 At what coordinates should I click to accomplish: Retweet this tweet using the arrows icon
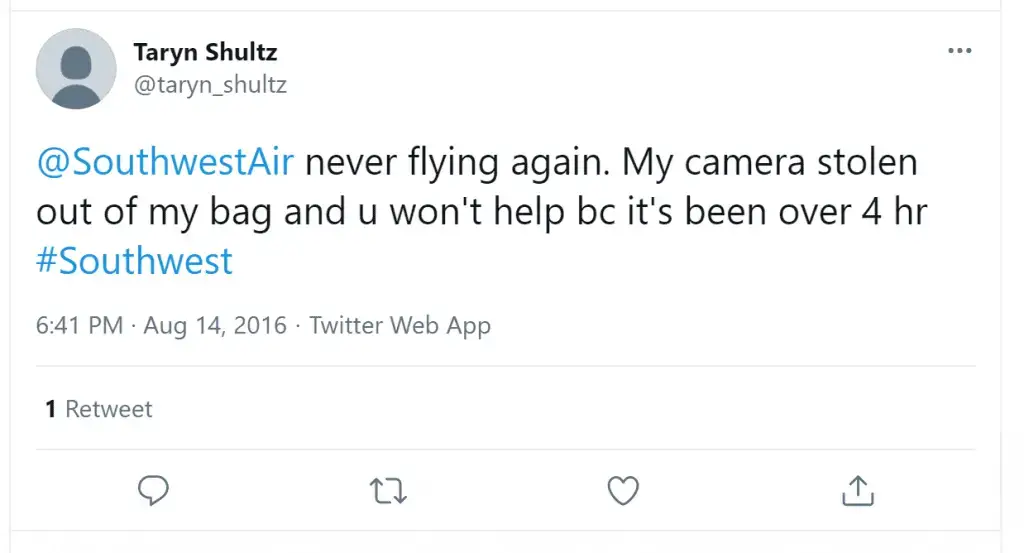[x=388, y=491]
